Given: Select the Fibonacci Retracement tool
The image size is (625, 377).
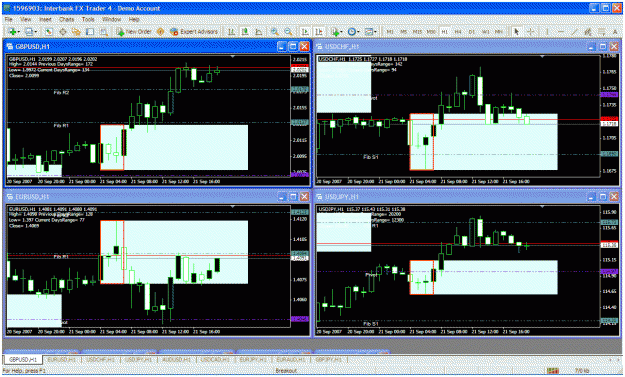Looking at the screenshot, I should [601, 31].
